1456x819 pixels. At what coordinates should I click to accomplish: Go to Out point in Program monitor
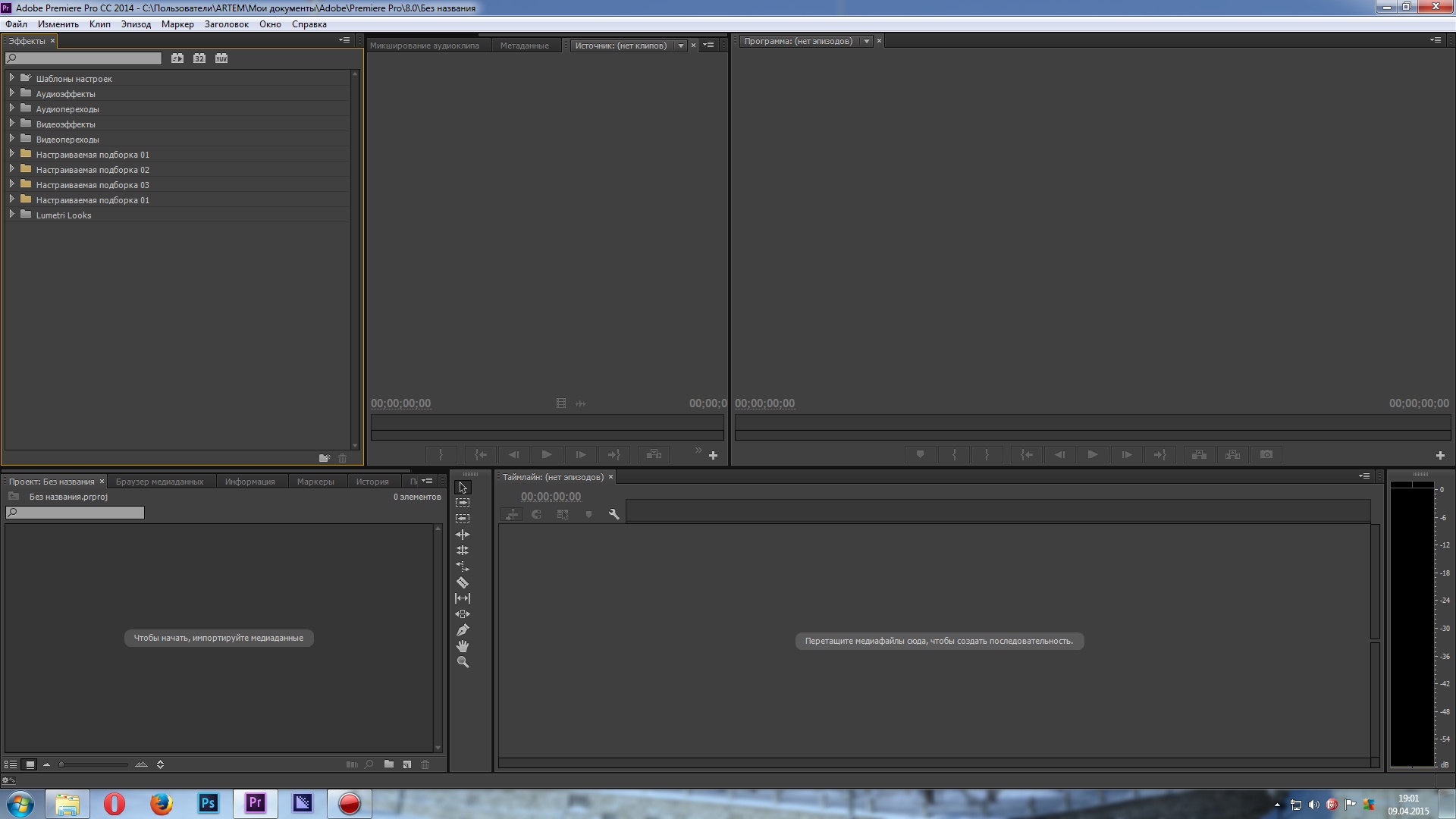[1160, 454]
